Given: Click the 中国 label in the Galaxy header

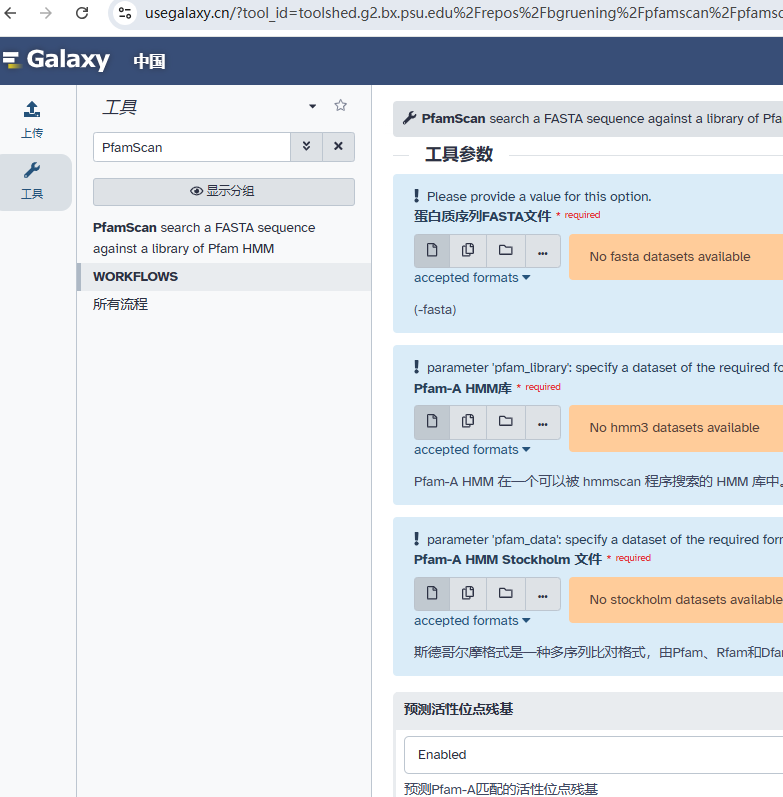Looking at the screenshot, I should point(149,61).
